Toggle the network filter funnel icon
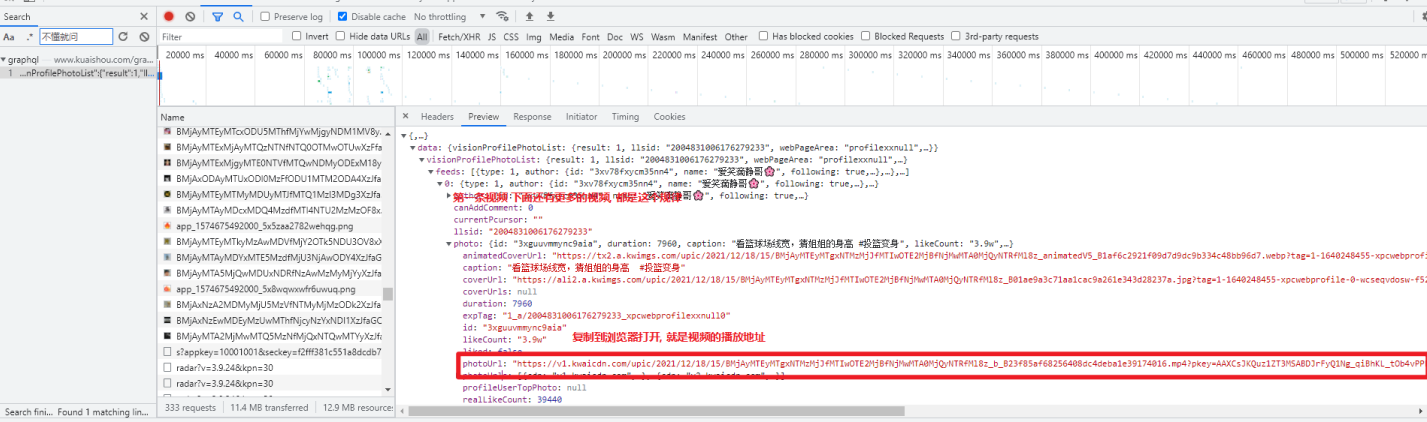This screenshot has width=1427, height=422. pyautogui.click(x=218, y=17)
